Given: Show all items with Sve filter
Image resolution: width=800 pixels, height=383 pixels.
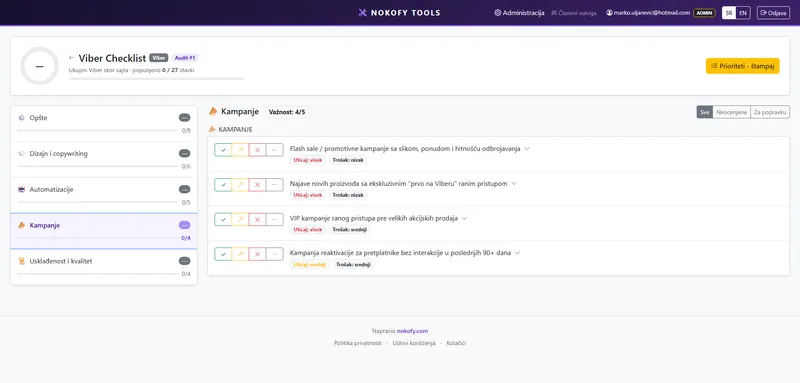Looking at the screenshot, I should (705, 112).
